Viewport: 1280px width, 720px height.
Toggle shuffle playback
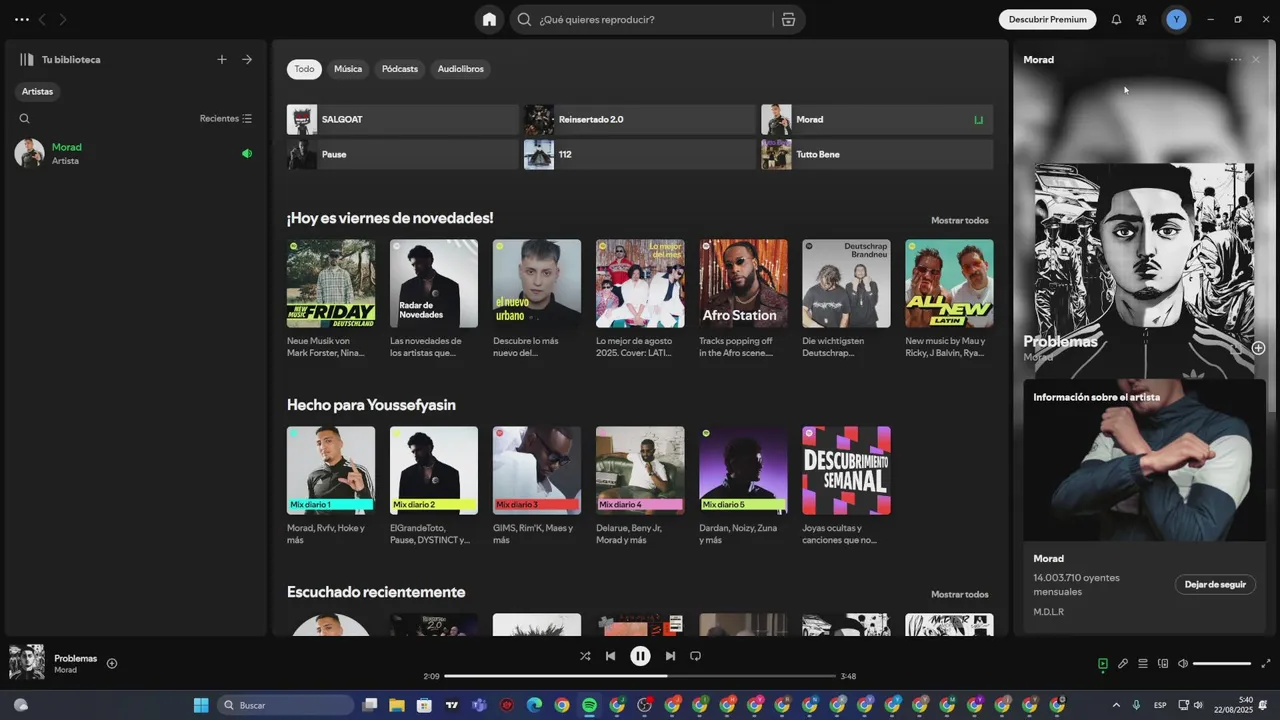click(x=585, y=656)
